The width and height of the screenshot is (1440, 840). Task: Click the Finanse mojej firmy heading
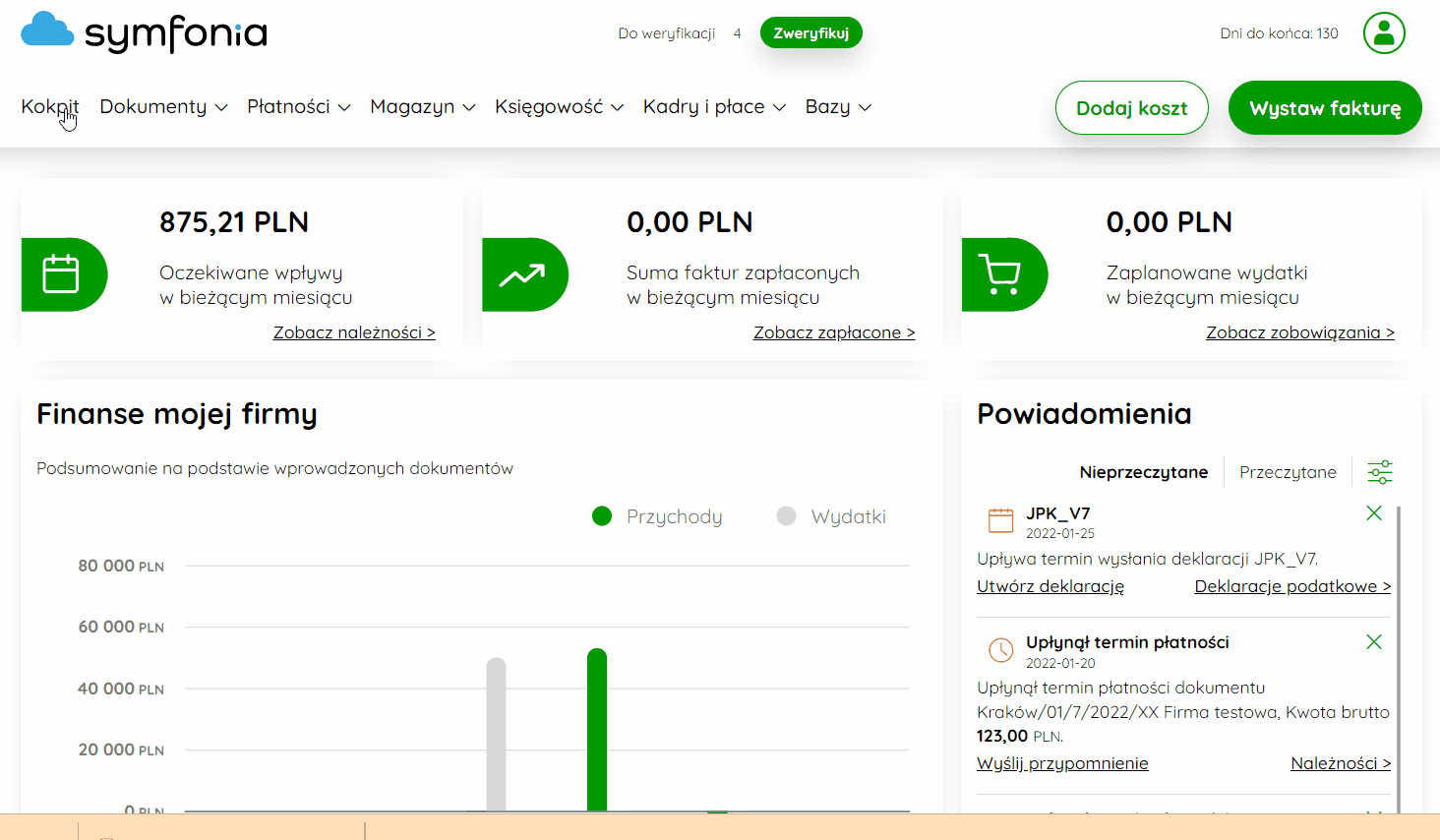coord(177,414)
